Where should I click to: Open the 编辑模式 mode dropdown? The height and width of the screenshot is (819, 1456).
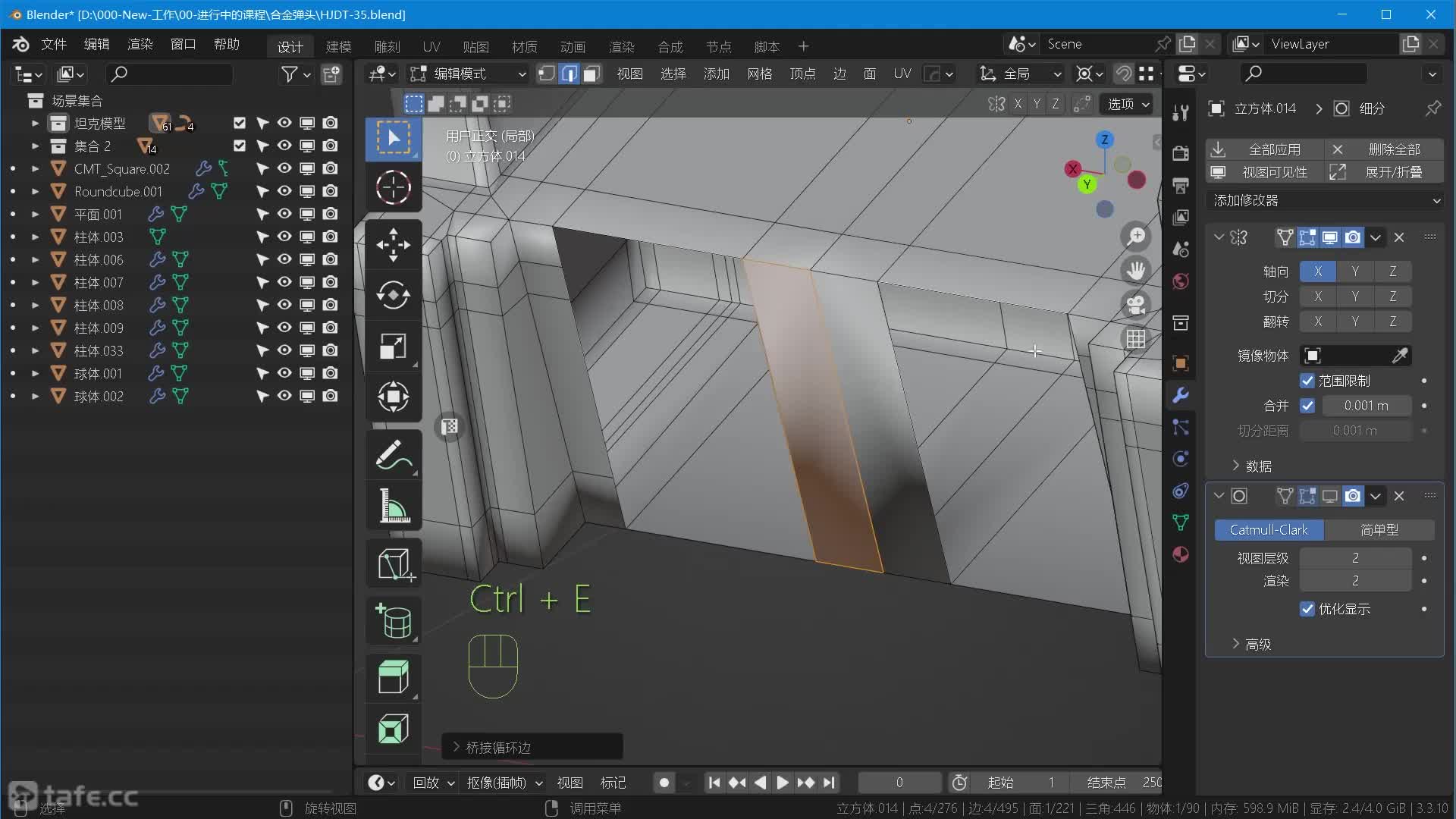pyautogui.click(x=468, y=74)
